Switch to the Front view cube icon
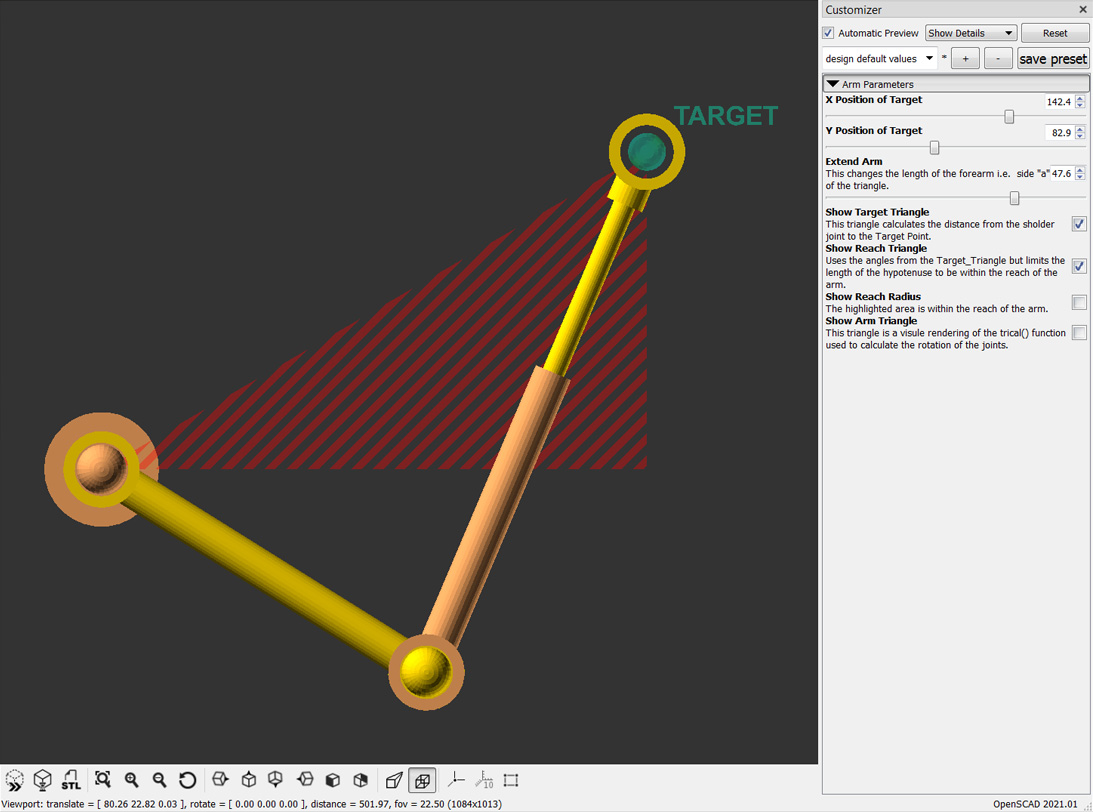Screen dimensions: 1093x812 (x=333, y=780)
